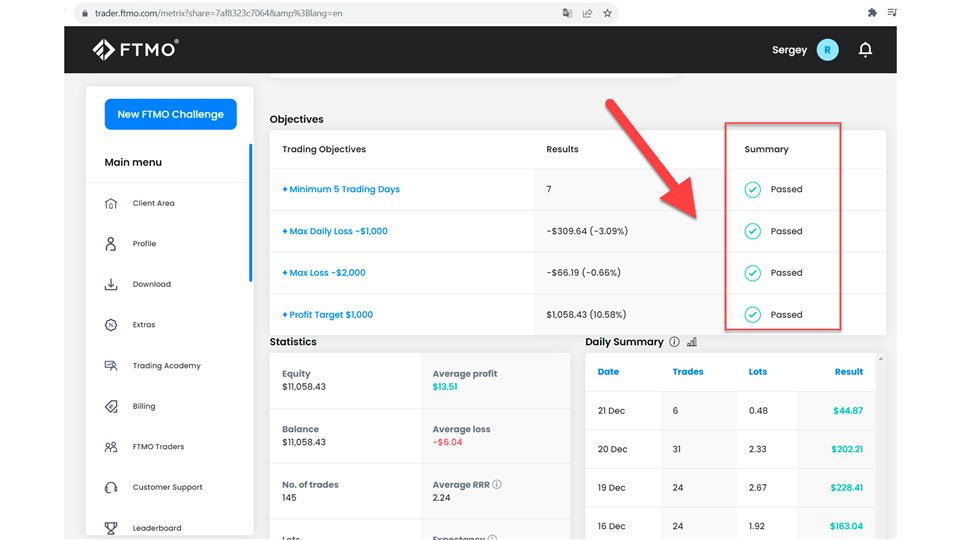Viewport: 960px width, 540px height.
Task: Open the notifications bell
Action: (x=865, y=50)
